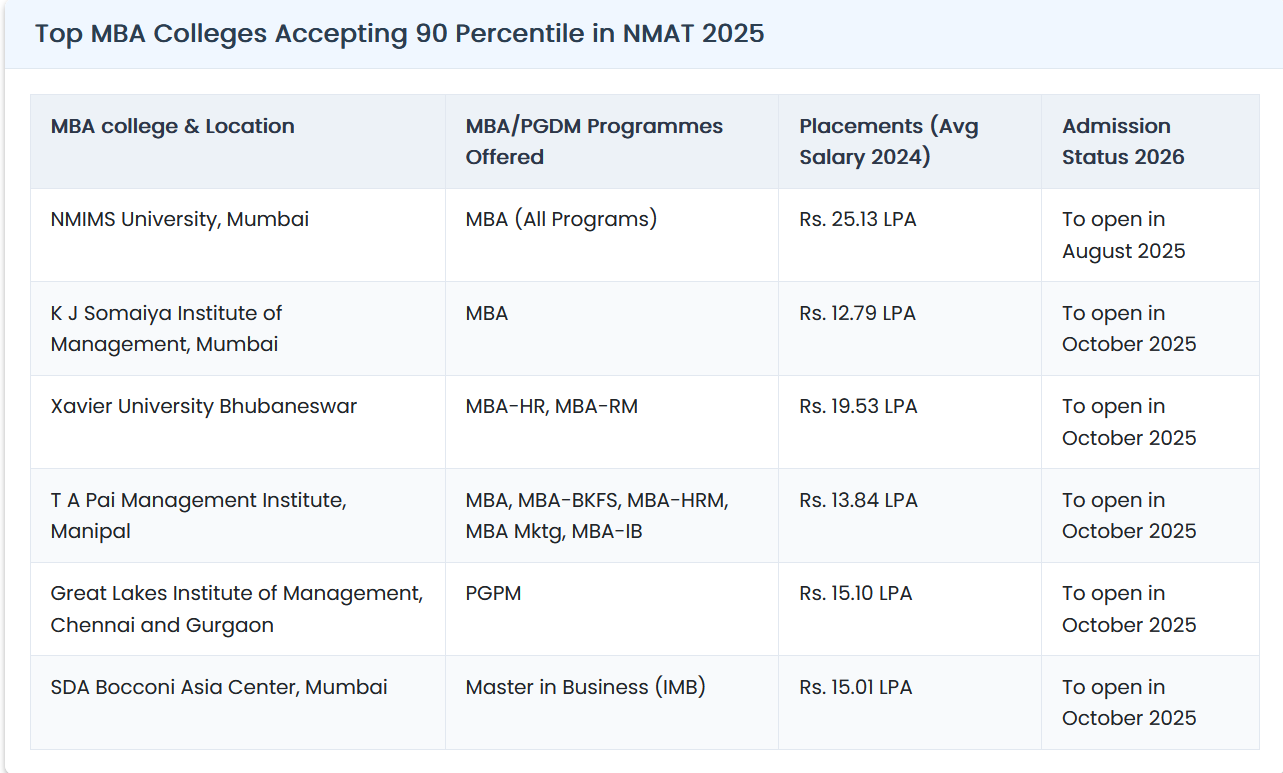This screenshot has width=1283, height=773.
Task: Select 'SDA Bocconi Asia Center, Mumbai' row
Action: tap(218, 687)
